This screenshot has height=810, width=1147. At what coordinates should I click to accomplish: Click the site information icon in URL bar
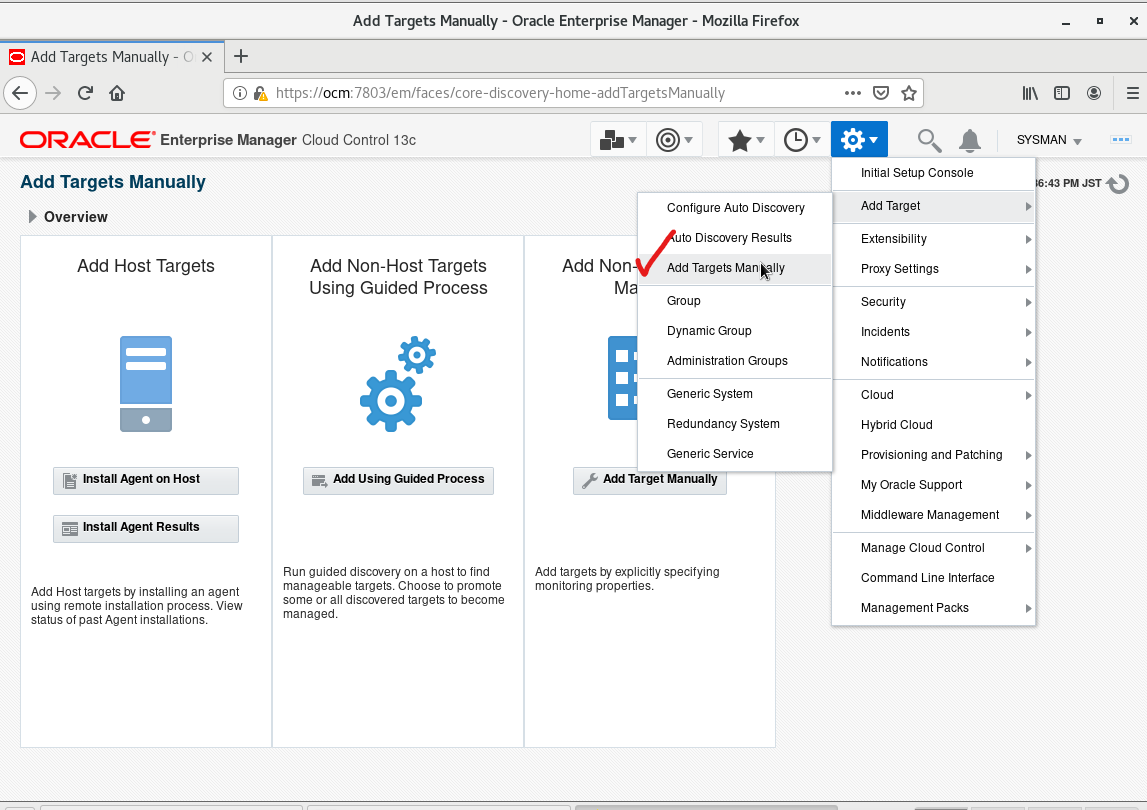(x=239, y=93)
